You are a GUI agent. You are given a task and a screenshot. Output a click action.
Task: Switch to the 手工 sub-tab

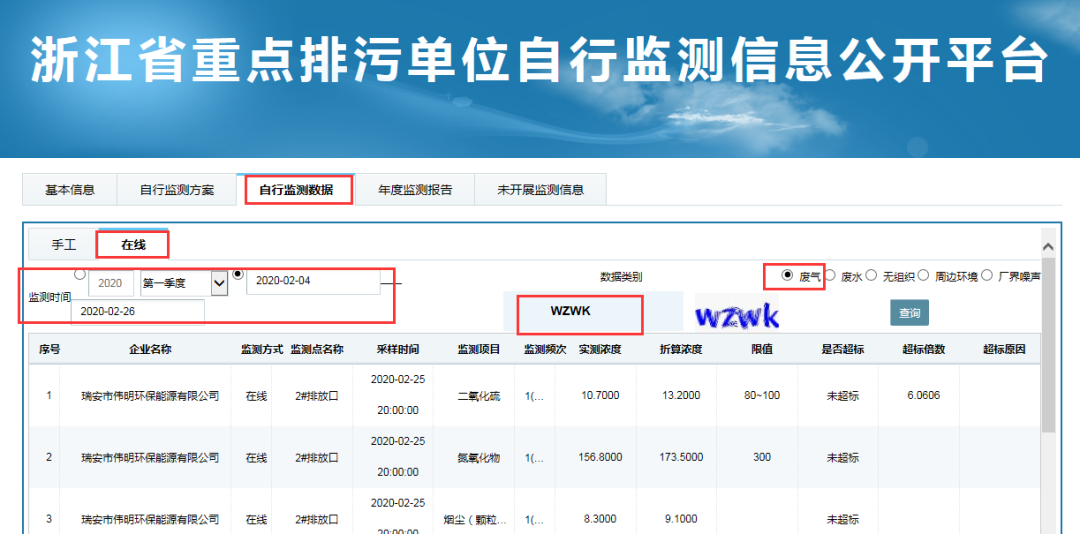pyautogui.click(x=64, y=245)
